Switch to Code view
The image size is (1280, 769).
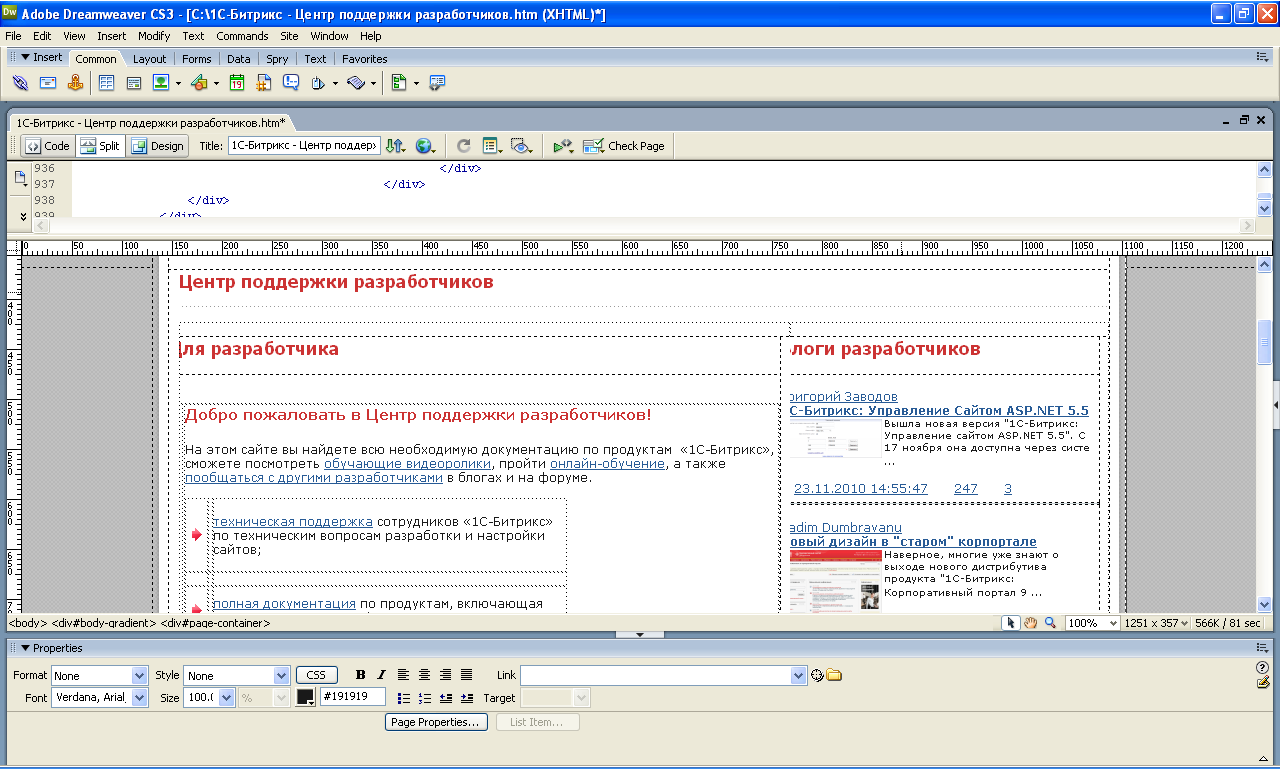pos(48,146)
